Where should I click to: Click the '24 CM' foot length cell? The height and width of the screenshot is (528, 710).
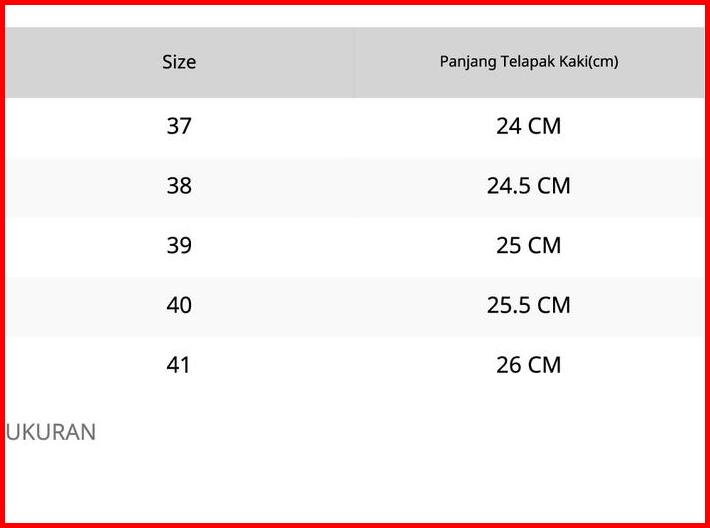[x=529, y=127]
